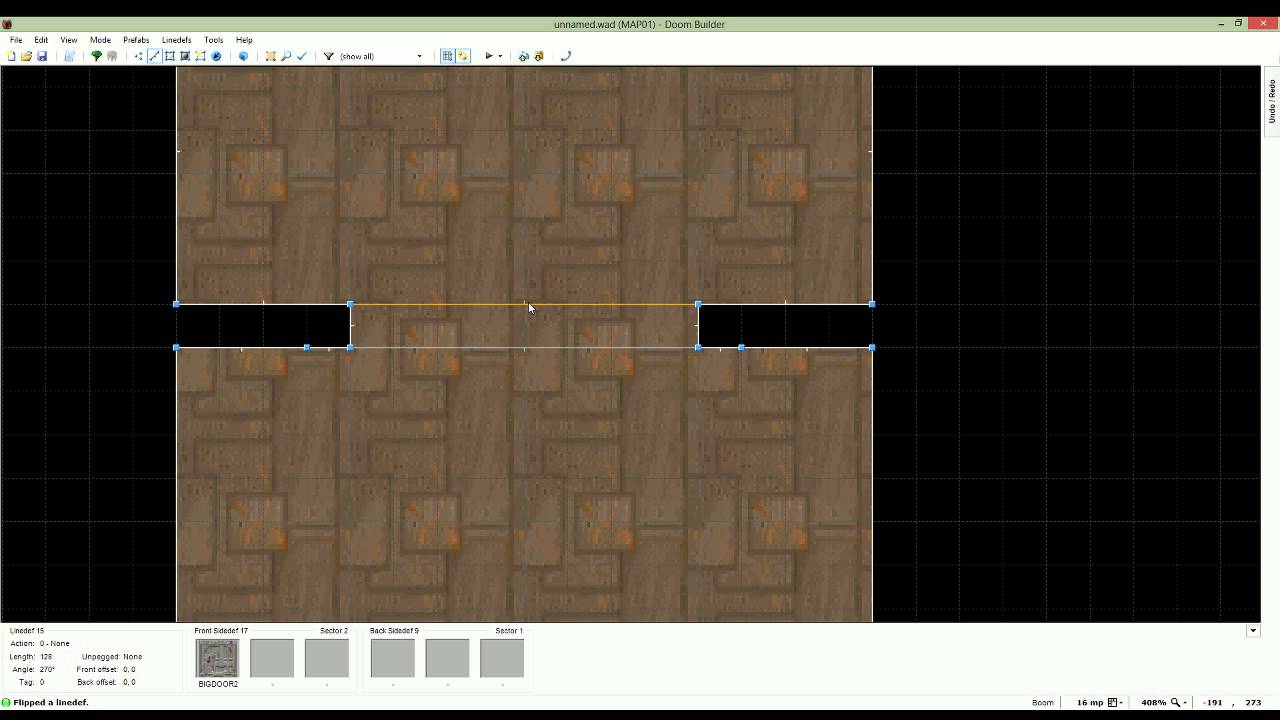The image size is (1280, 720).
Task: Click the green tree-shaped toolbar icon
Action: 96,56
